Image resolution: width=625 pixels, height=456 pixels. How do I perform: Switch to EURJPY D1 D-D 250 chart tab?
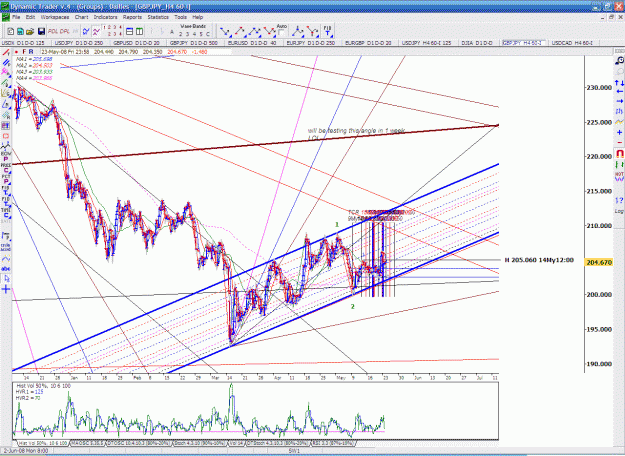(311, 43)
